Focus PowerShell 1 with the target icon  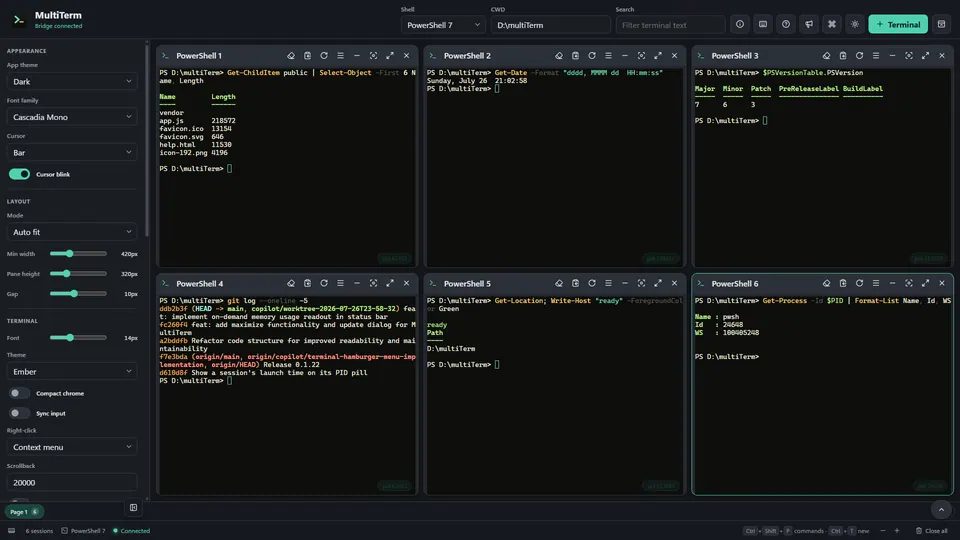point(373,56)
